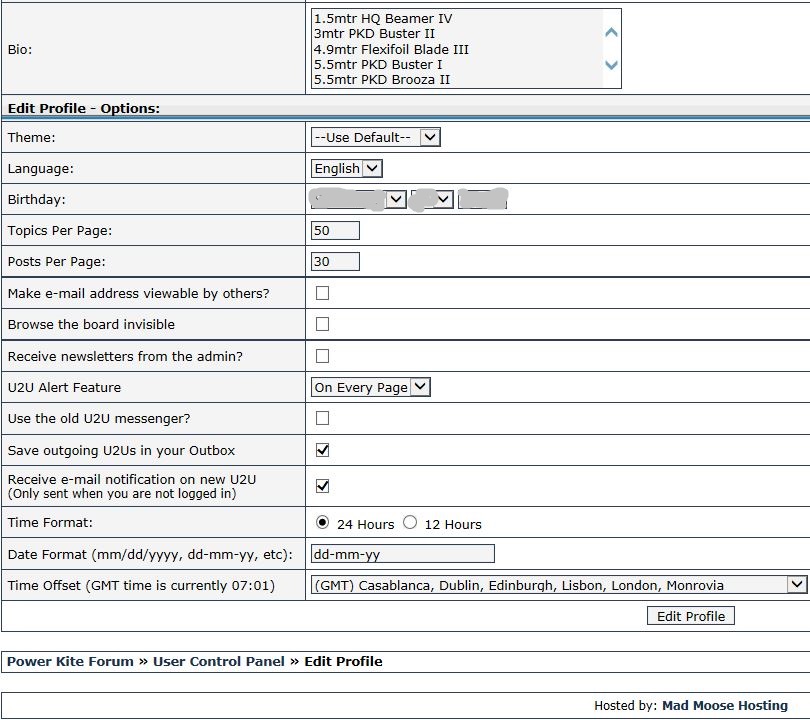810x720 pixels.
Task: Click the Posts Per Page field
Action: (x=336, y=262)
